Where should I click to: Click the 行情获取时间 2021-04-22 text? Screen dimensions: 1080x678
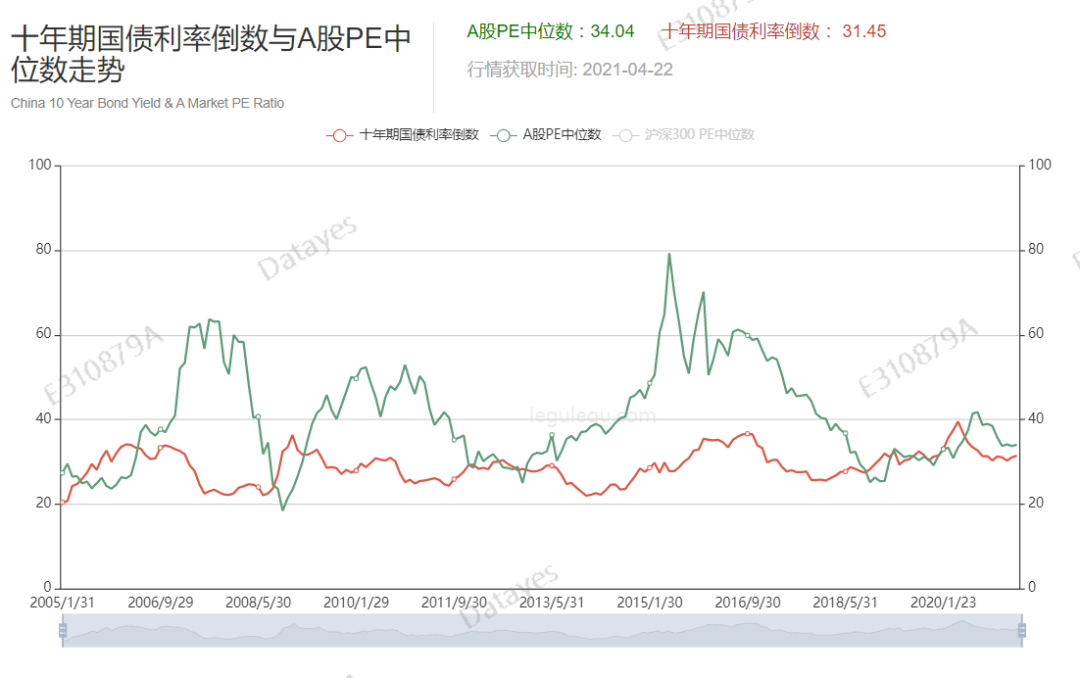click(x=570, y=69)
